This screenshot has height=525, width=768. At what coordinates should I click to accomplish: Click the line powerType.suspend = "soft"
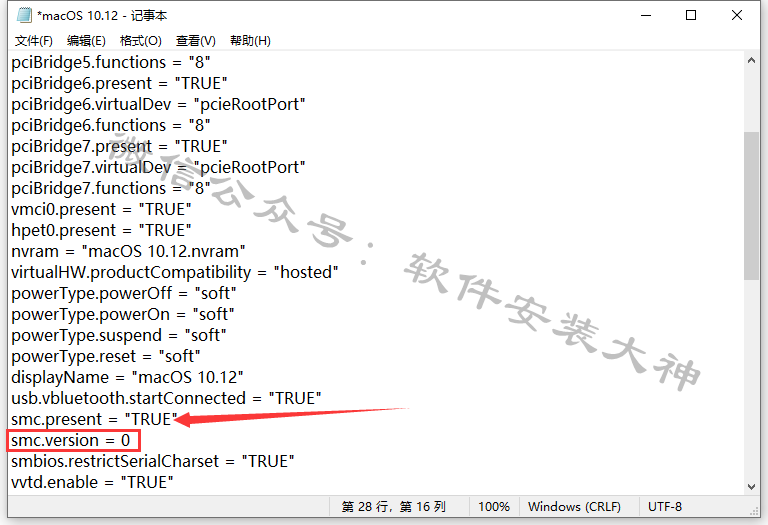coord(119,336)
